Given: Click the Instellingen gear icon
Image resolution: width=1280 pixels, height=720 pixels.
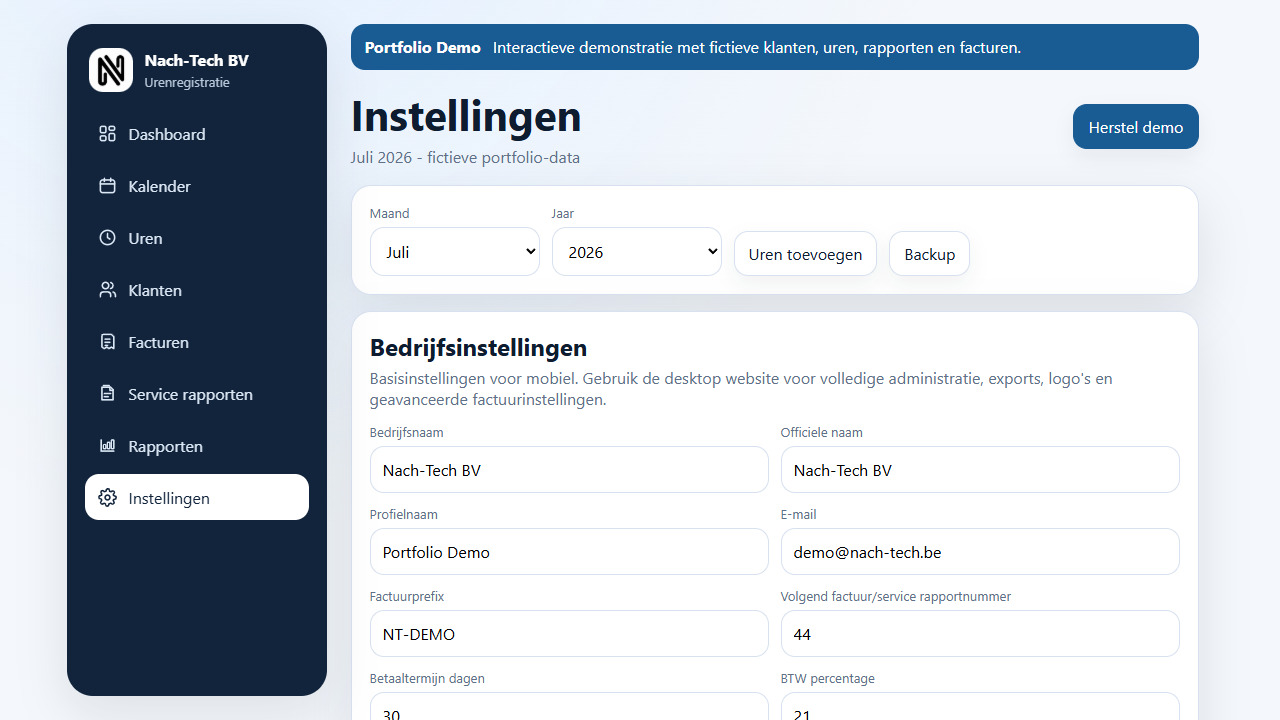Looking at the screenshot, I should pyautogui.click(x=107, y=498).
